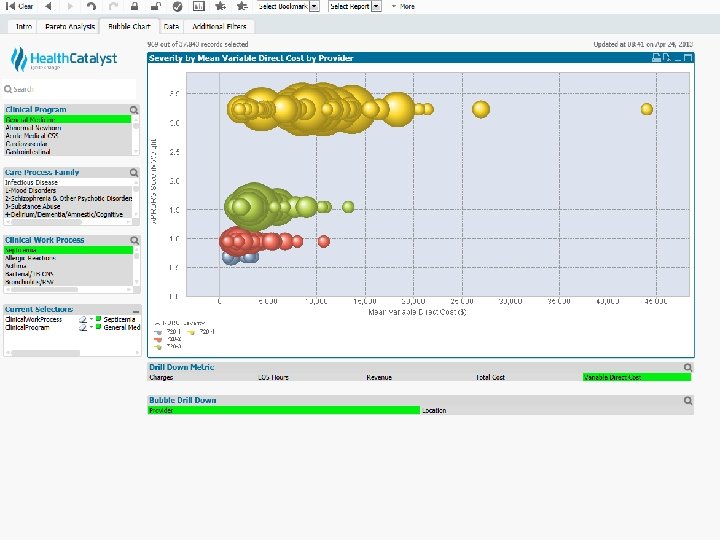
Task: Click the print icon on chart header
Action: (x=656, y=58)
